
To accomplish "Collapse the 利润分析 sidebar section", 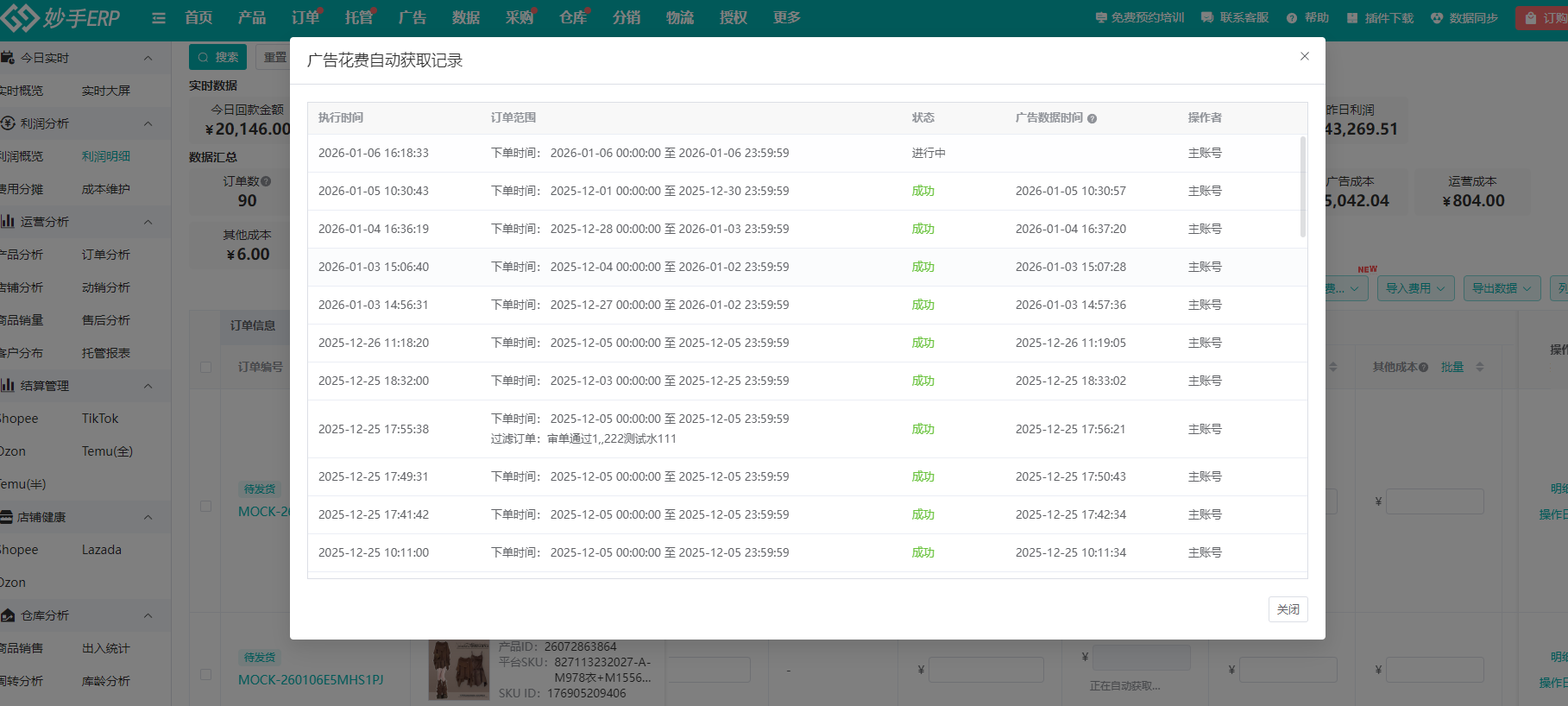I will click(148, 123).
